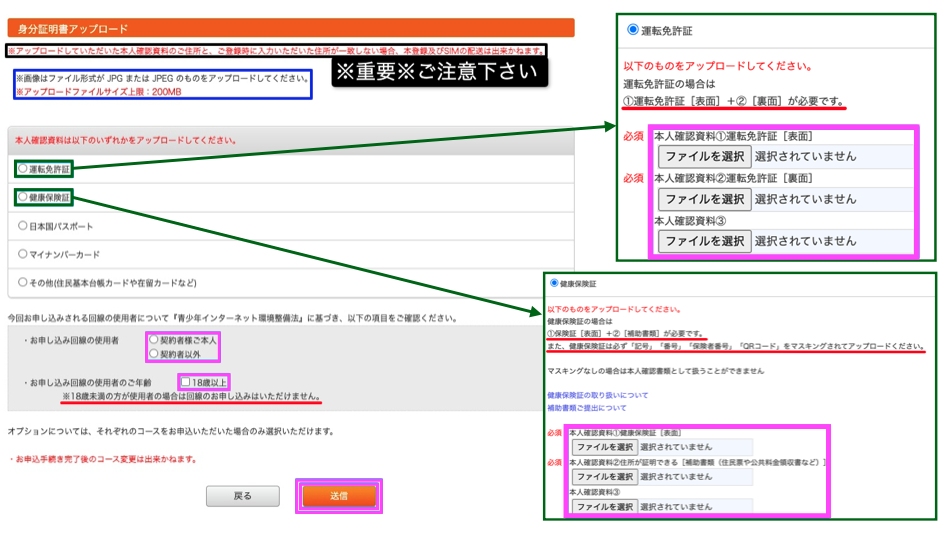946x533 pixels.
Task: Select the 運転免許証 radio in the main list
Action: pyautogui.click(x=22, y=168)
